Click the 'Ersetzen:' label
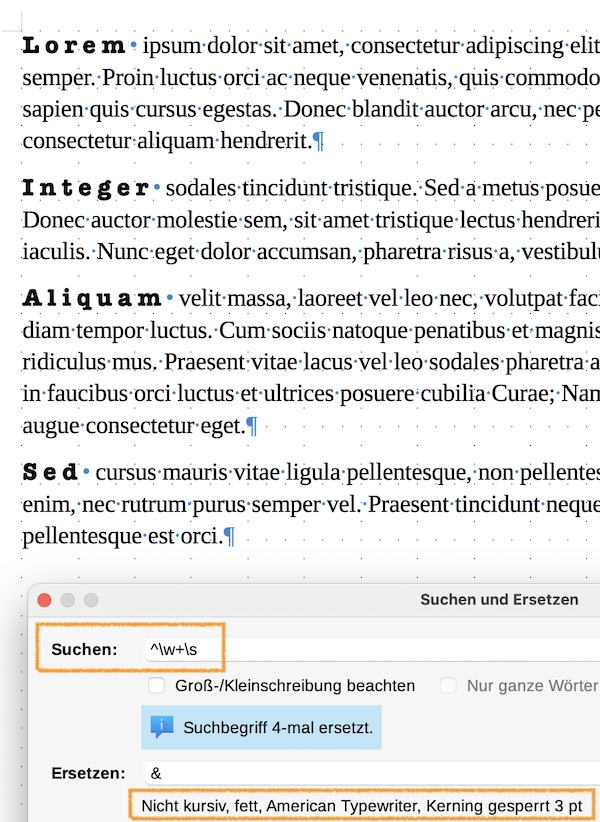Screen dimensions: 600x822 (89, 773)
